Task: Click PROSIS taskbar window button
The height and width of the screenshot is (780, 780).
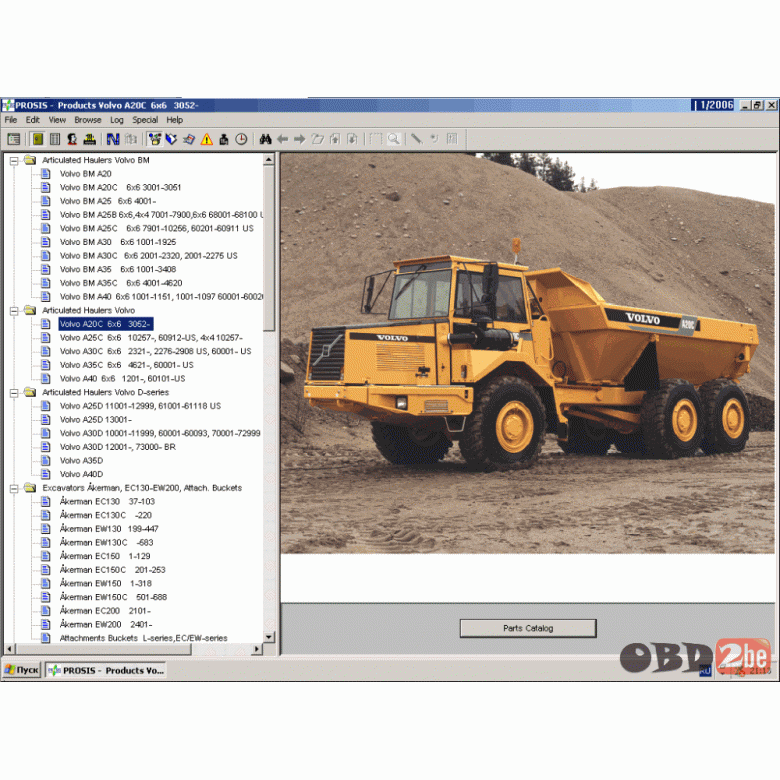Action: click(105, 671)
